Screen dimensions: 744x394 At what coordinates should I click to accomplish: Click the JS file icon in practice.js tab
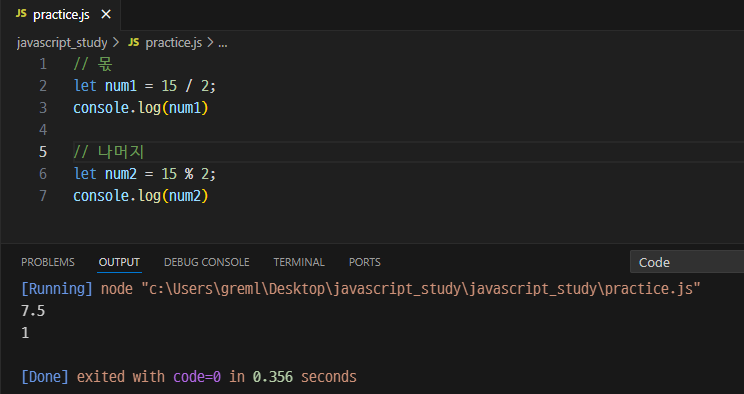pyautogui.click(x=21, y=14)
